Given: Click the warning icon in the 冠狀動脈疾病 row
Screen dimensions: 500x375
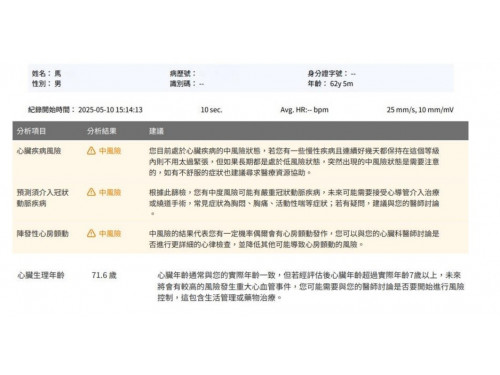Looking at the screenshot, I should click(x=91, y=192).
